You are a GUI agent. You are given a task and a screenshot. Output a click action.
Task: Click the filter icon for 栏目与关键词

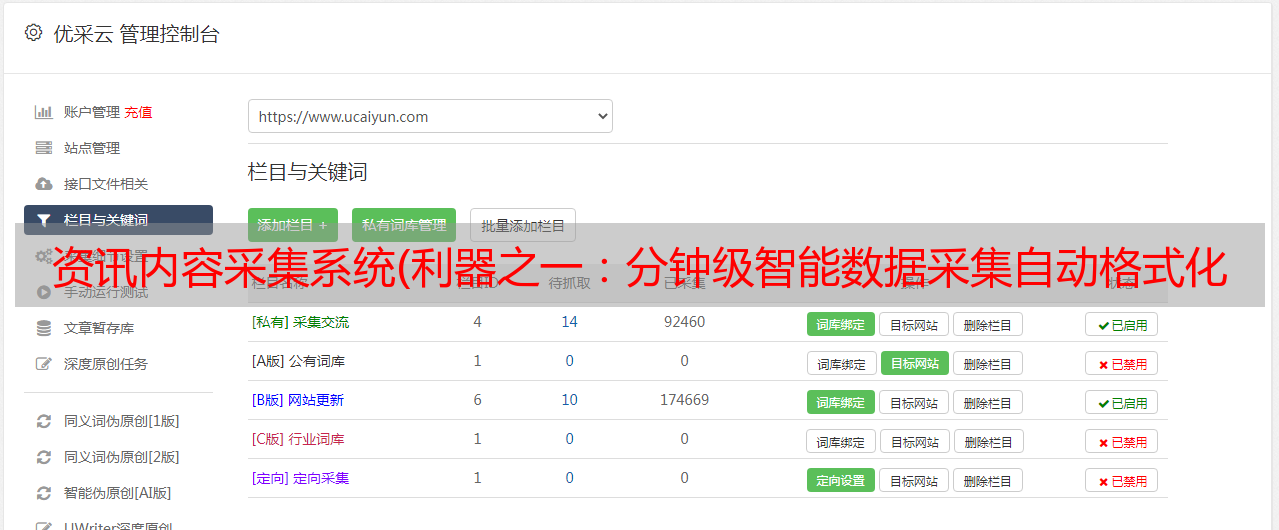pyautogui.click(x=43, y=220)
